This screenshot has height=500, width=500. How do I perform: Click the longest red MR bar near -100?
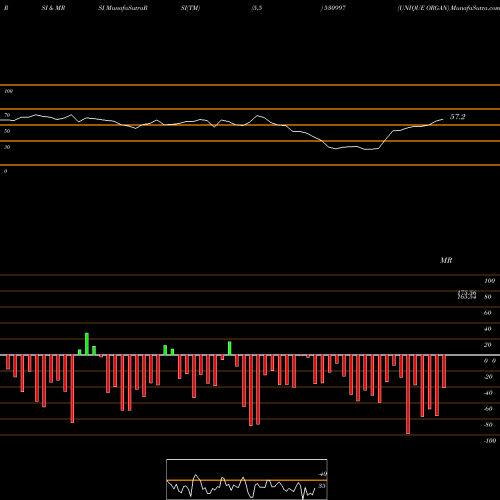[x=408, y=394]
